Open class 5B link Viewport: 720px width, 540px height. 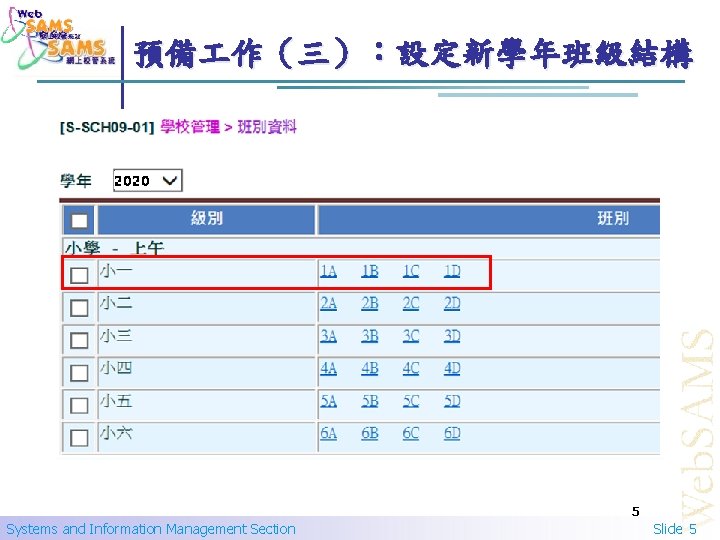click(370, 401)
